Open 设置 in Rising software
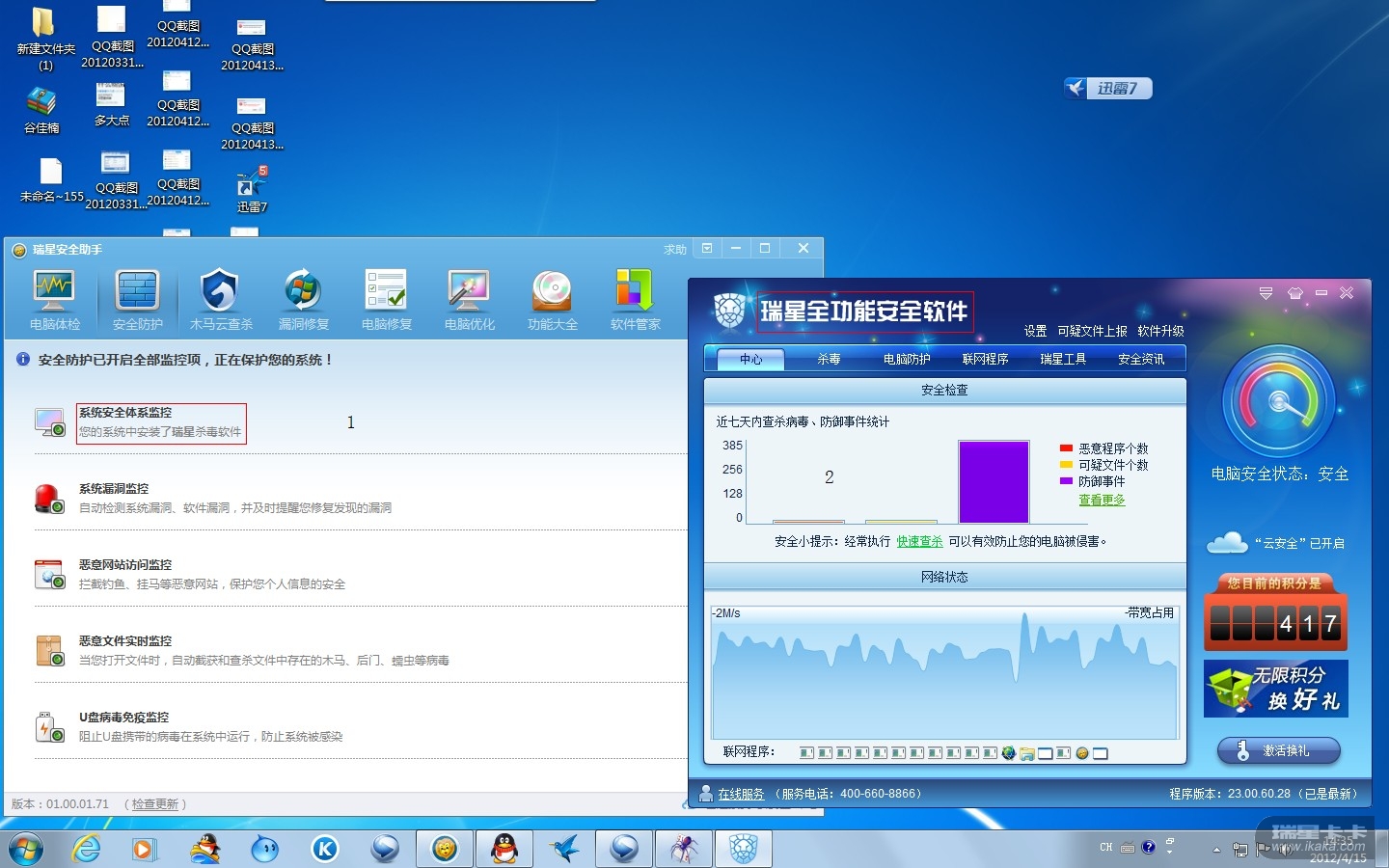The width and height of the screenshot is (1389, 868). 1035,331
